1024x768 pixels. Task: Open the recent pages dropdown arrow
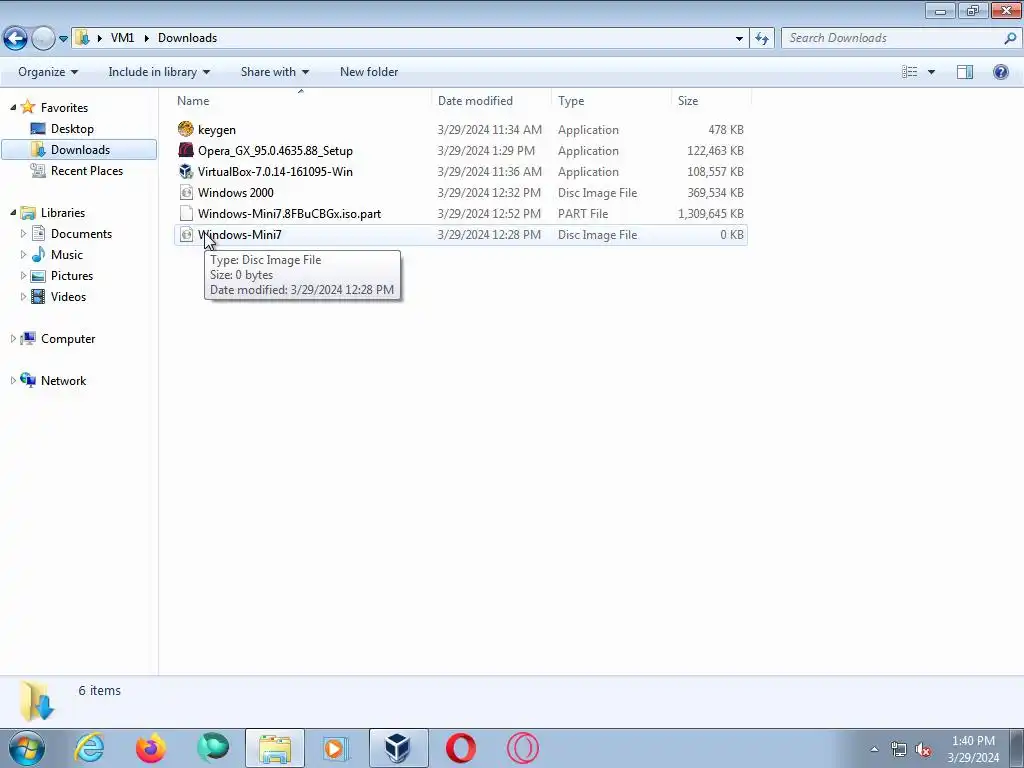63,39
